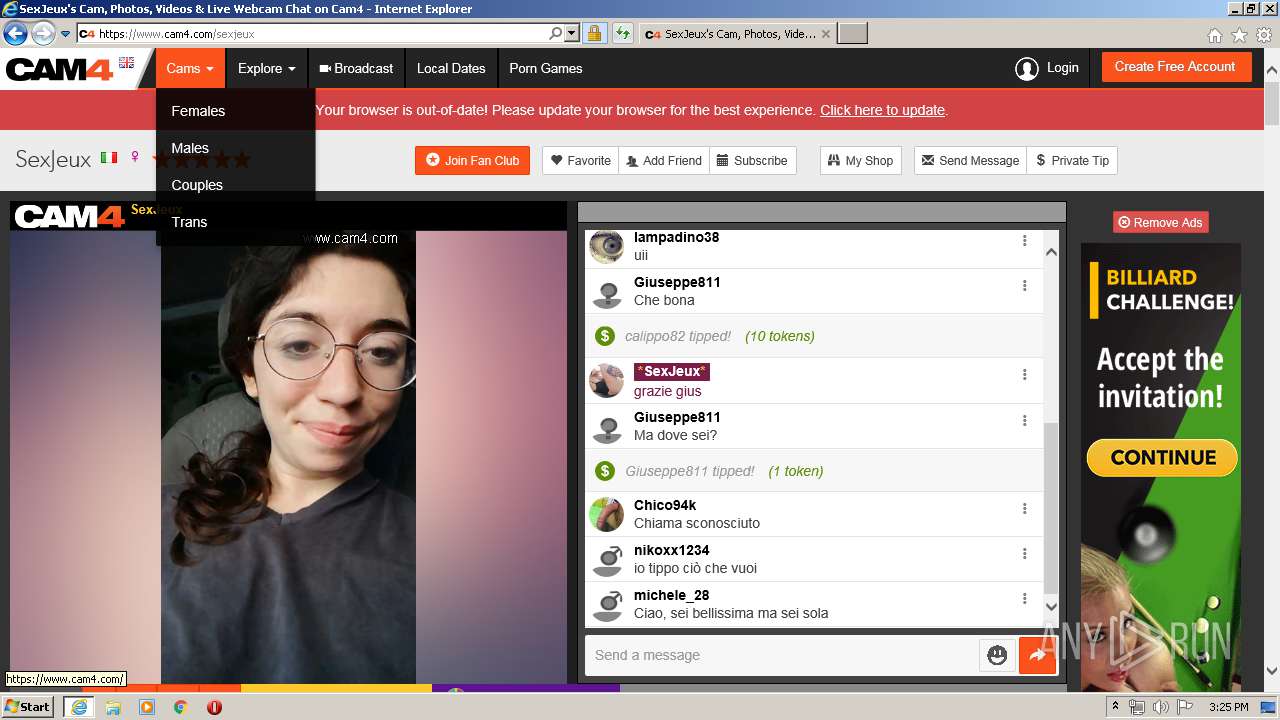Click the Create Free Account button
The image size is (1280, 720).
coord(1175,67)
